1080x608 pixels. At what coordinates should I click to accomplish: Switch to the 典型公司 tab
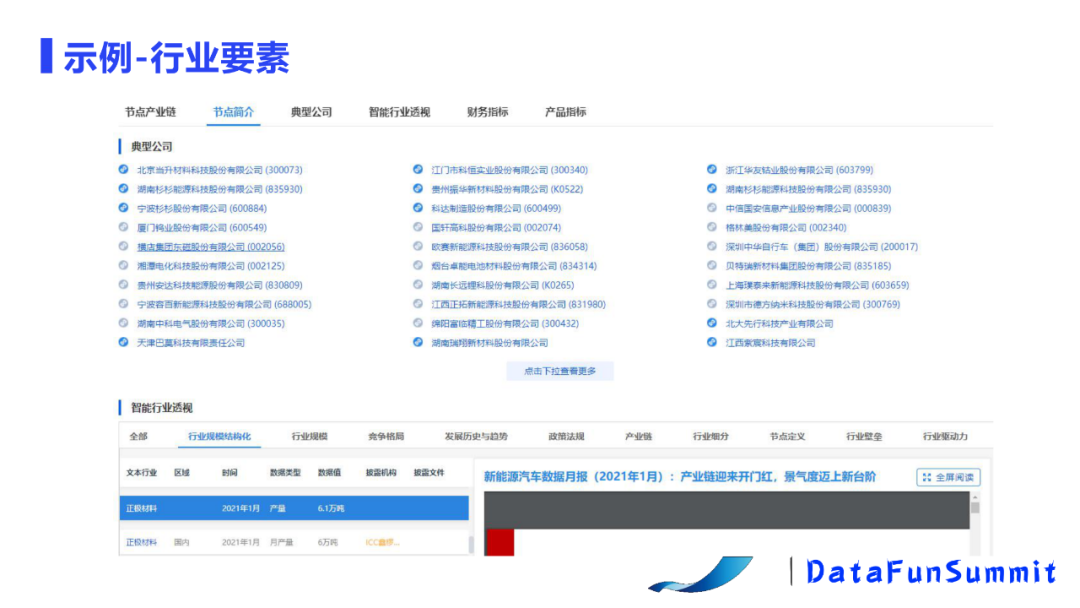(311, 112)
